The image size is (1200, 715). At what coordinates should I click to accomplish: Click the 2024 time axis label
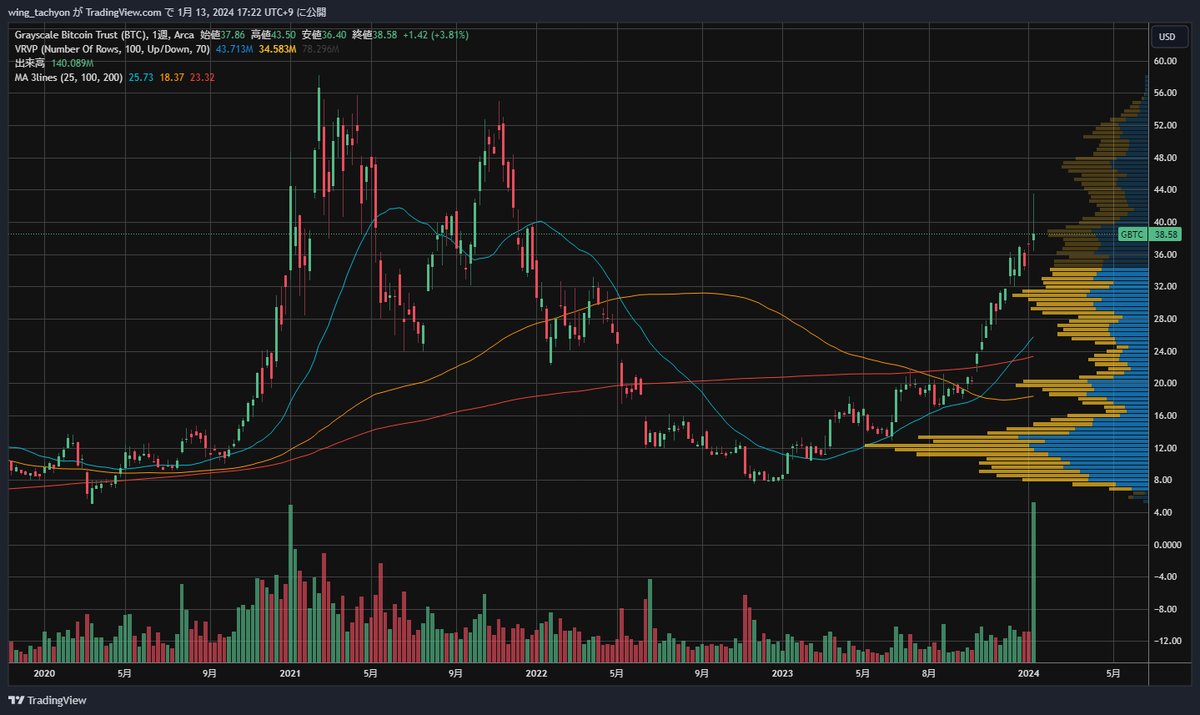(x=1028, y=673)
